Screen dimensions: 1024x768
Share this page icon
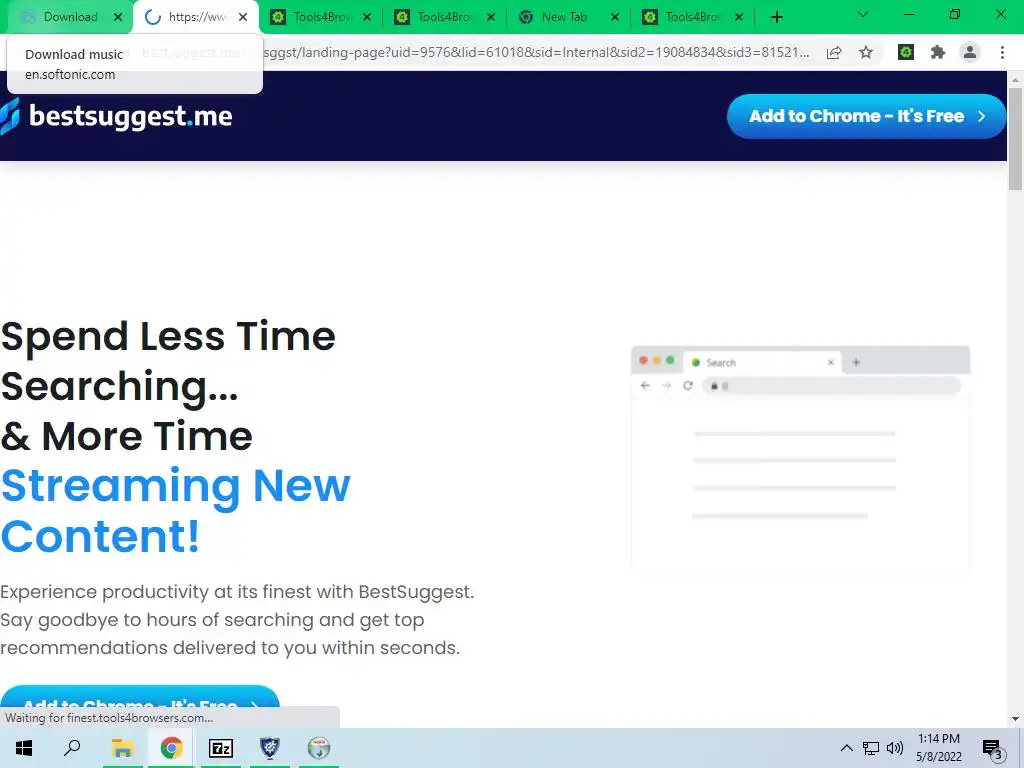tap(834, 53)
